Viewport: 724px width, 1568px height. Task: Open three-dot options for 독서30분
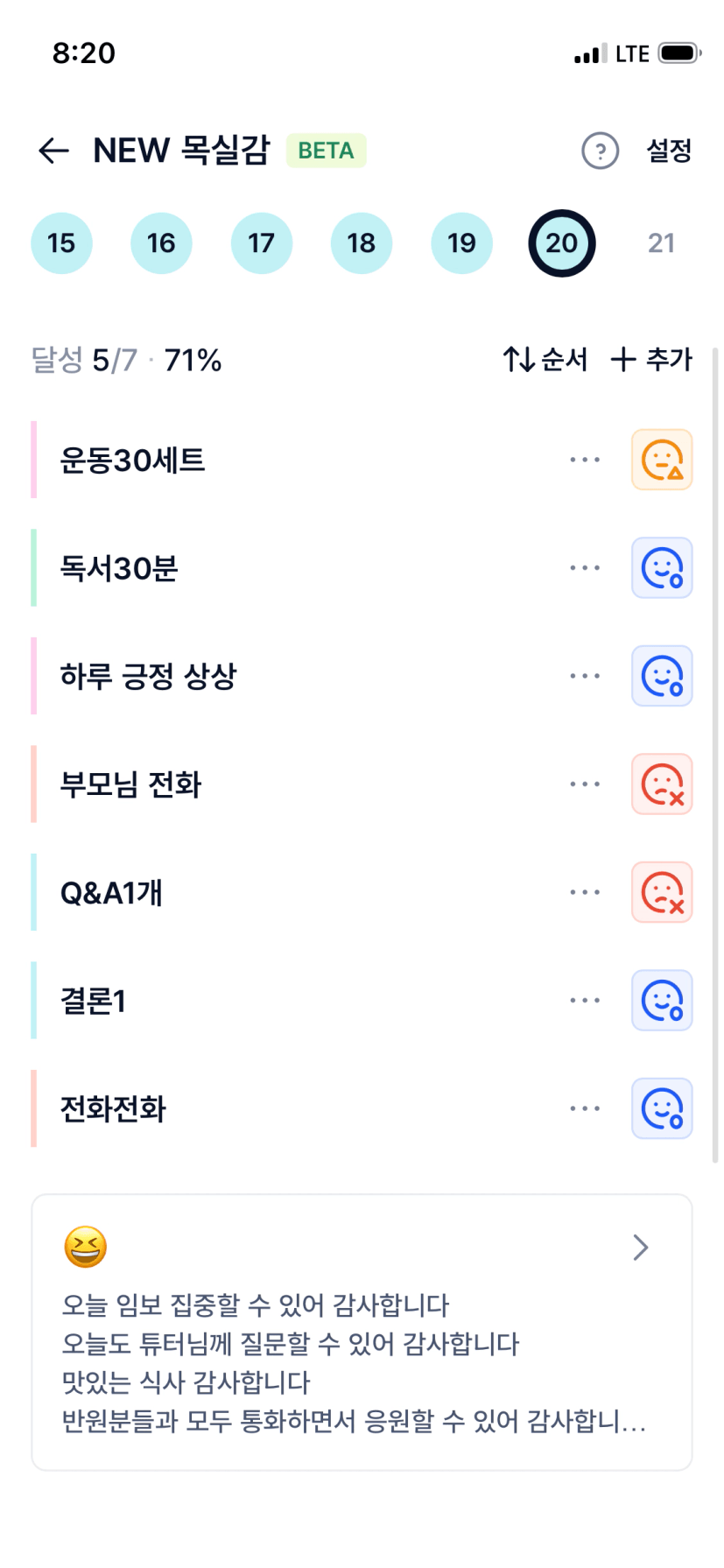[x=584, y=568]
